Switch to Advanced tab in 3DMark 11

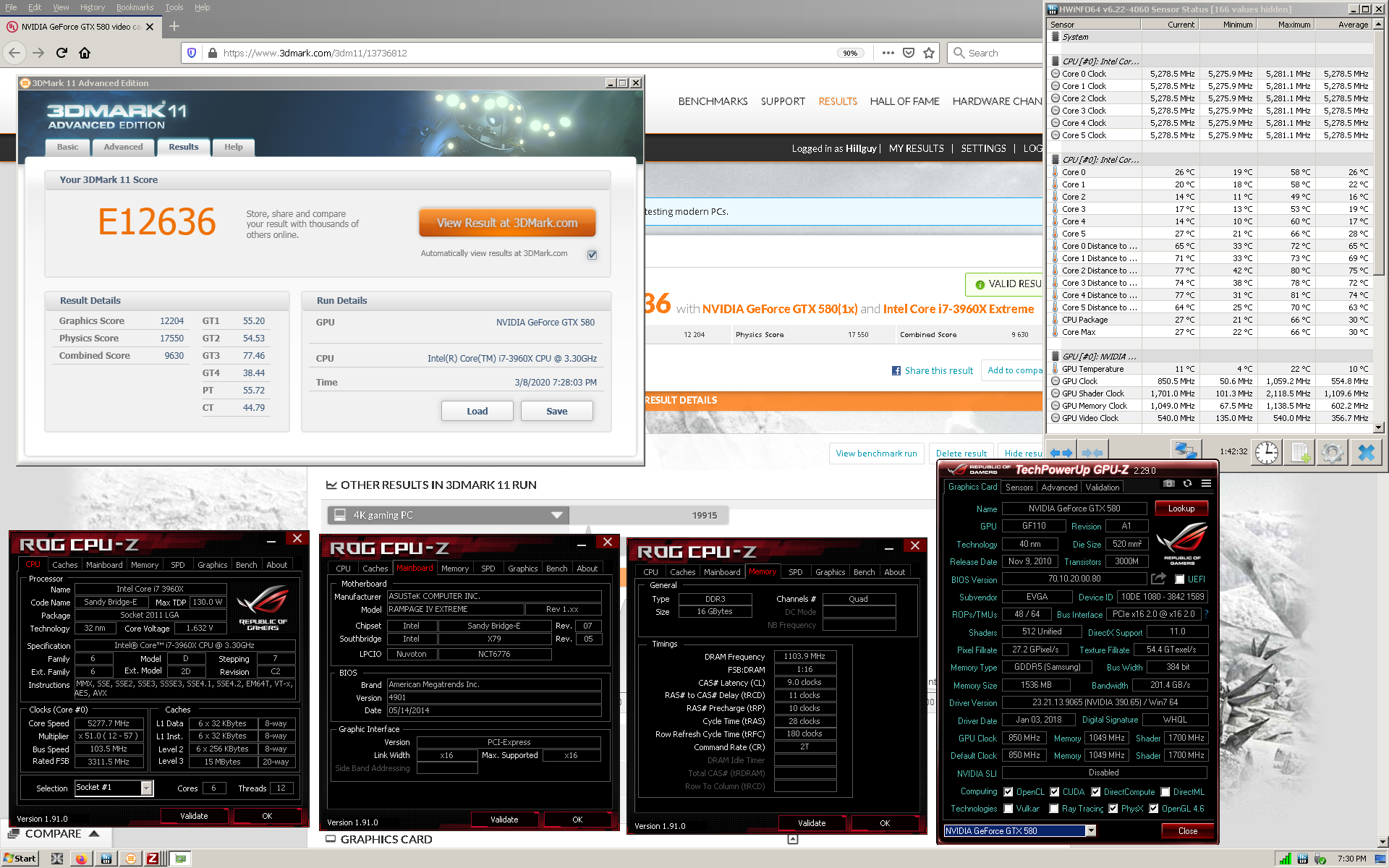[x=123, y=147]
